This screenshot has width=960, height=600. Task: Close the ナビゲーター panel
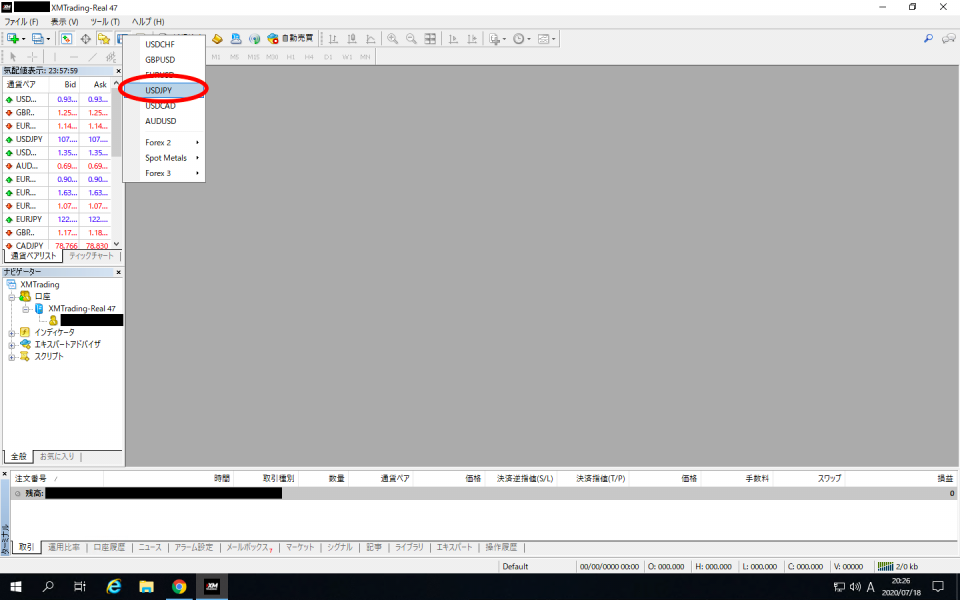coord(119,272)
